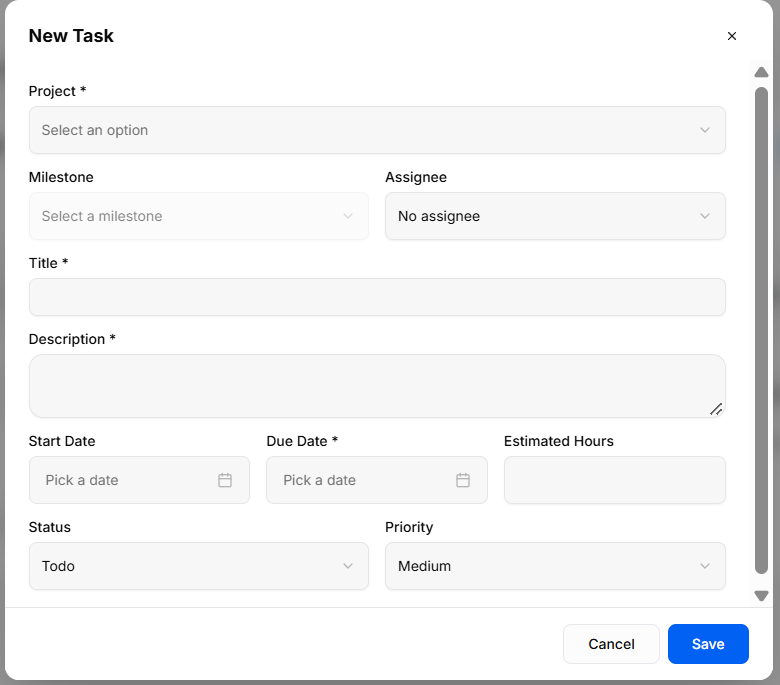Click the Description text area
The height and width of the screenshot is (685, 780).
pyautogui.click(x=377, y=386)
